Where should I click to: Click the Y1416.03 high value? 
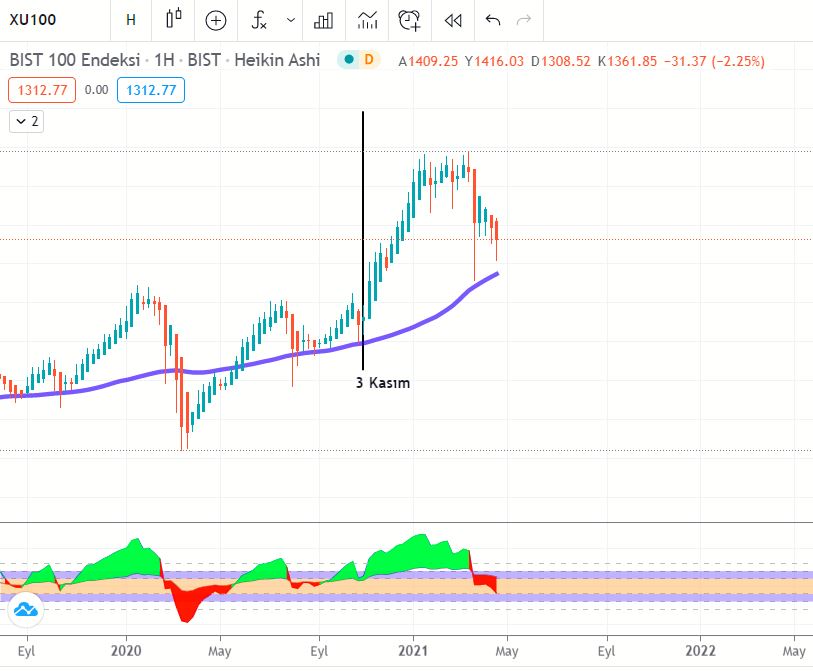494,61
